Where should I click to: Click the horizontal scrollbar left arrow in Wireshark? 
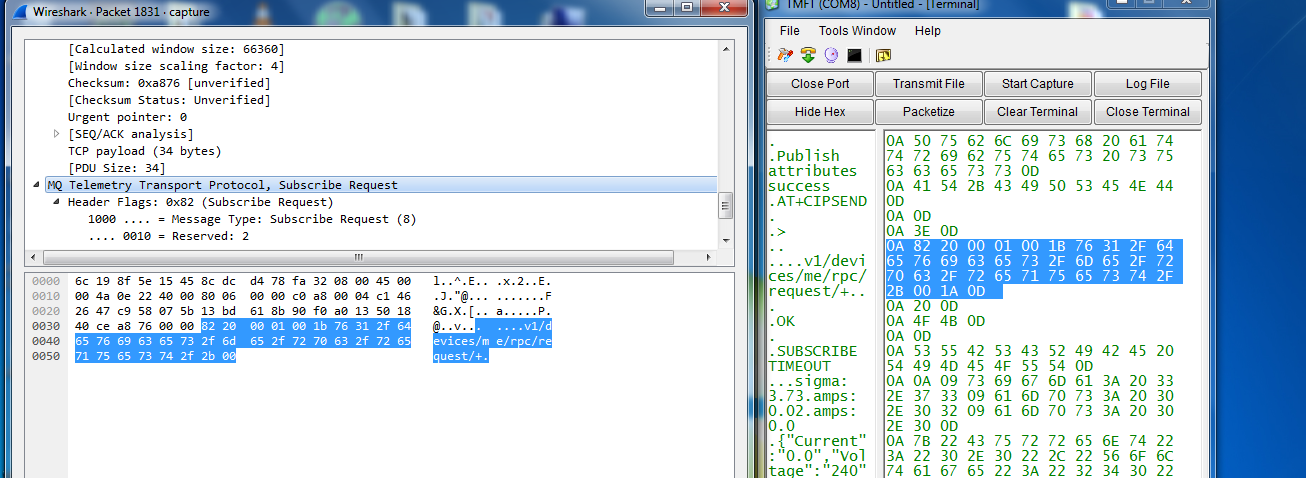(33, 256)
